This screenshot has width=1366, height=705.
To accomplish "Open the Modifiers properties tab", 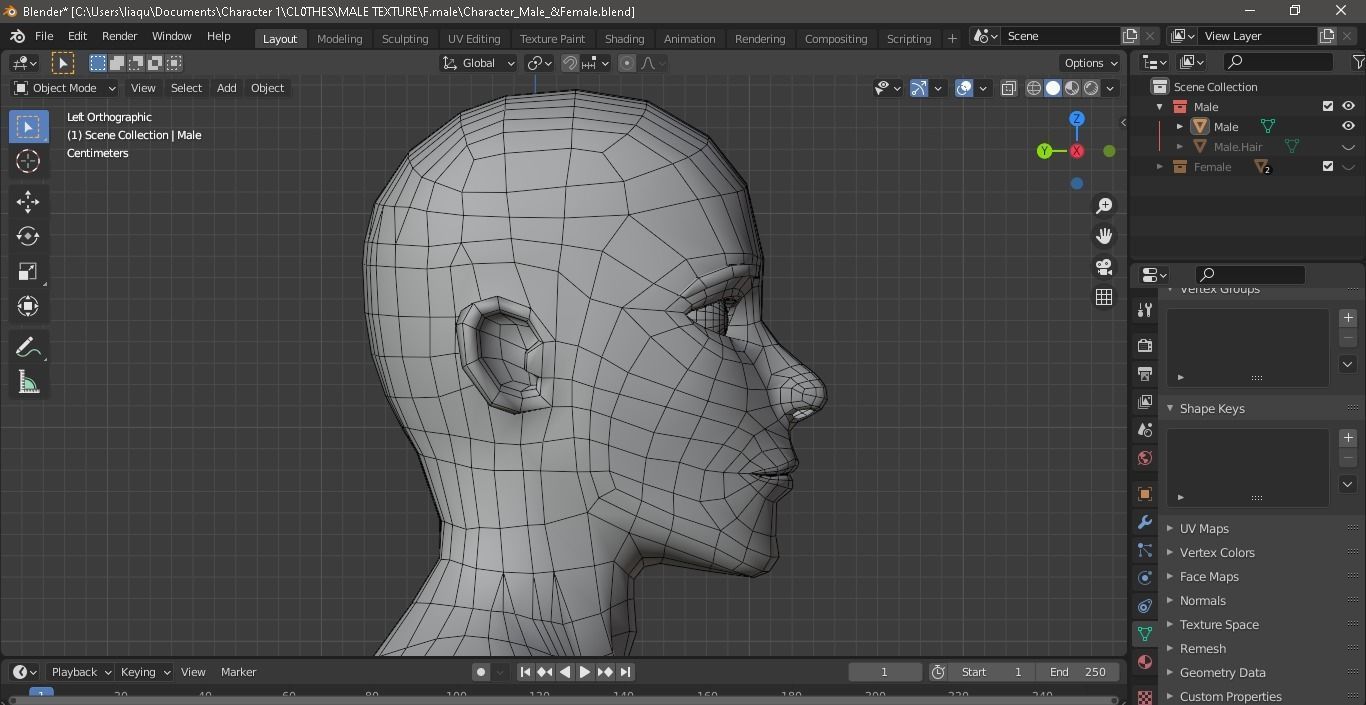I will 1145,522.
